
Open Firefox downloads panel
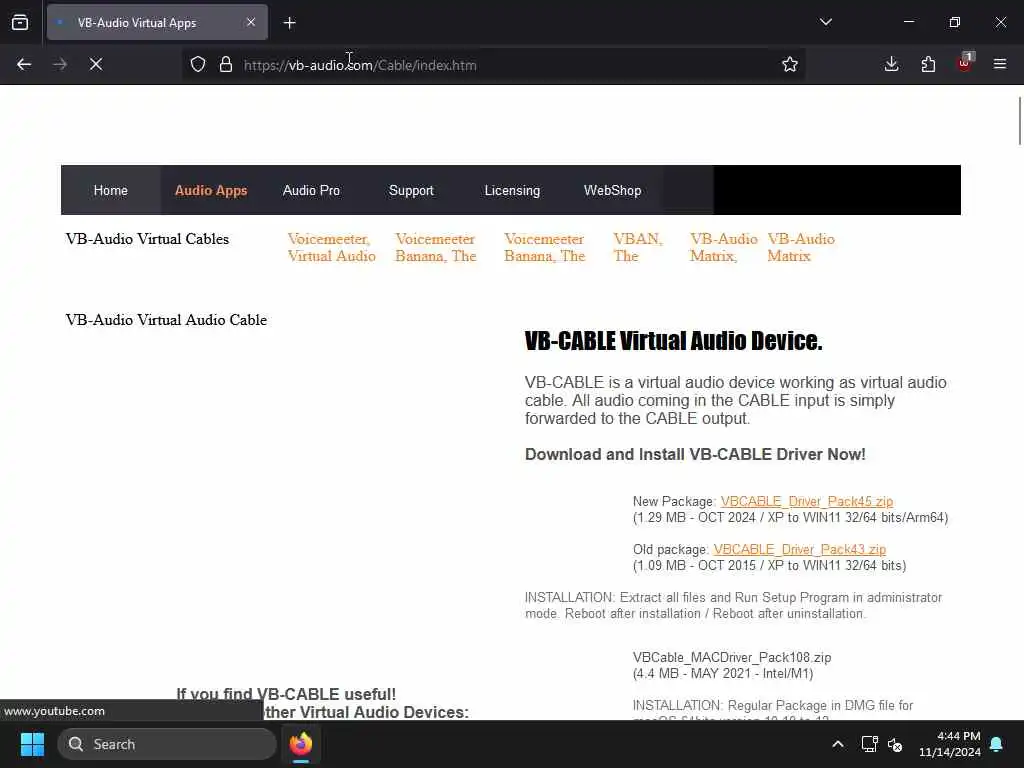tap(891, 64)
